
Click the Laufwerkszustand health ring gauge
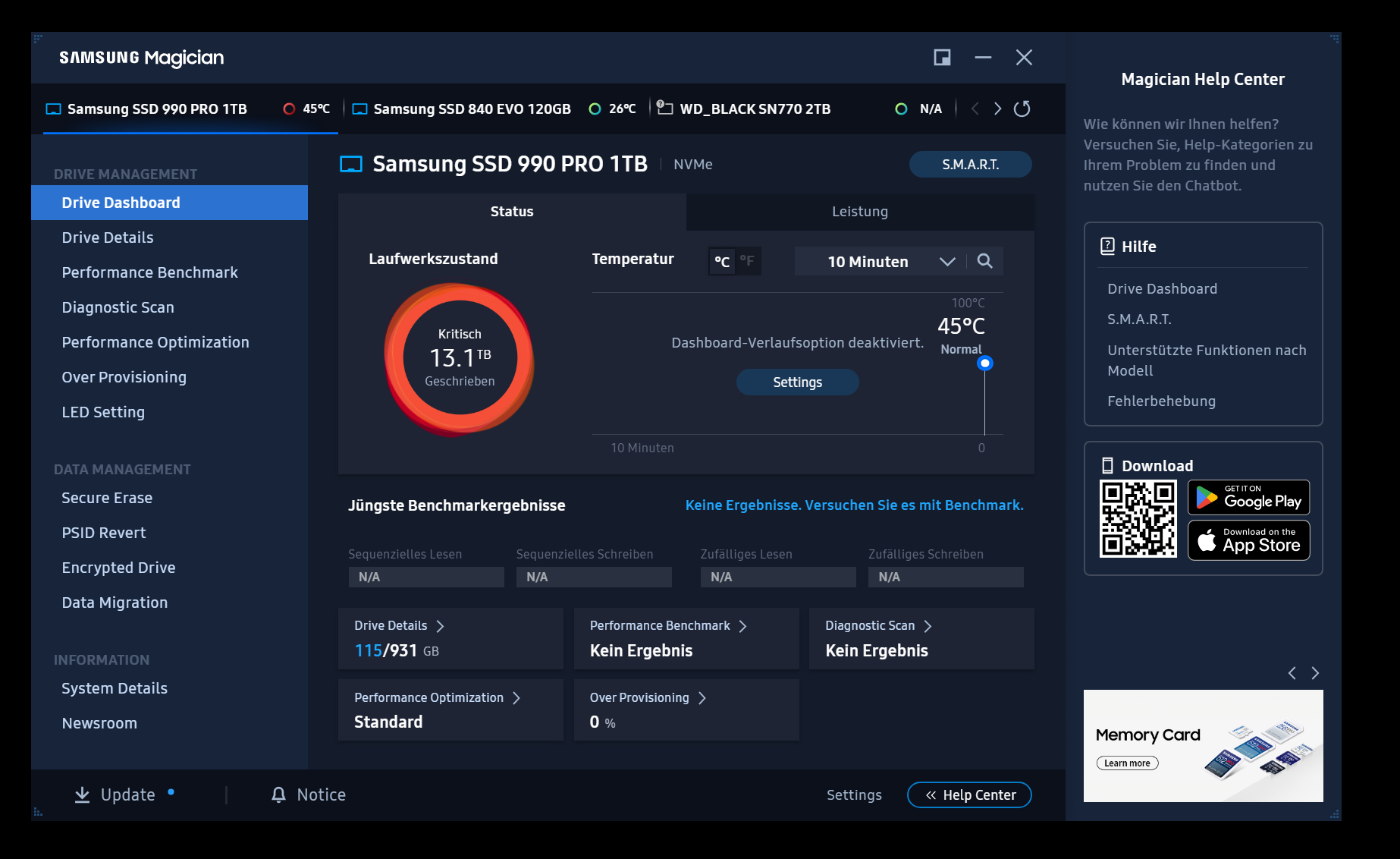tap(460, 359)
